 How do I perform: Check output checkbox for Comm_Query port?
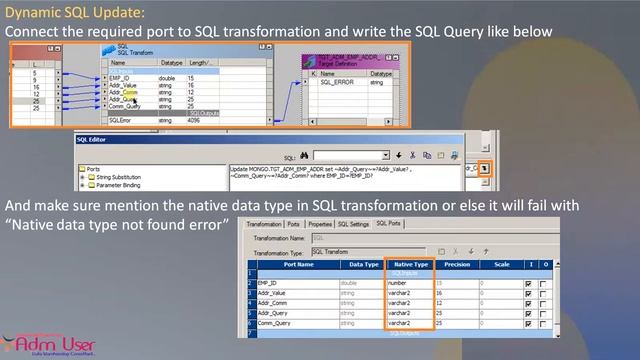tap(543, 324)
